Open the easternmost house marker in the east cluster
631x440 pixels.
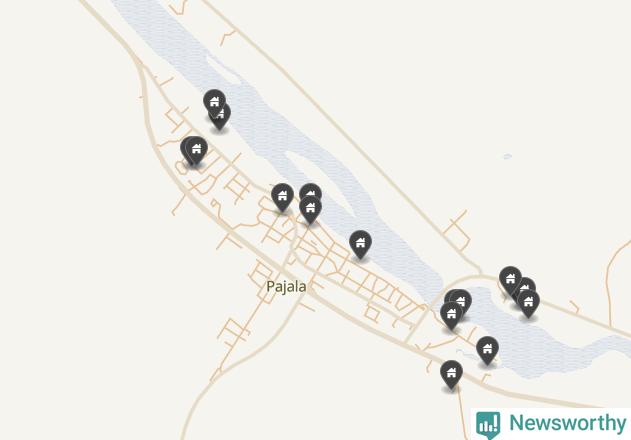[x=528, y=302]
